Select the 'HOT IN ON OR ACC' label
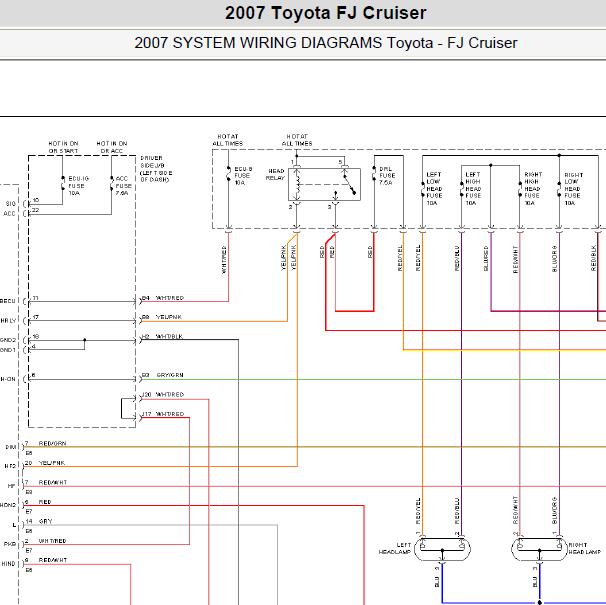 pos(112,147)
